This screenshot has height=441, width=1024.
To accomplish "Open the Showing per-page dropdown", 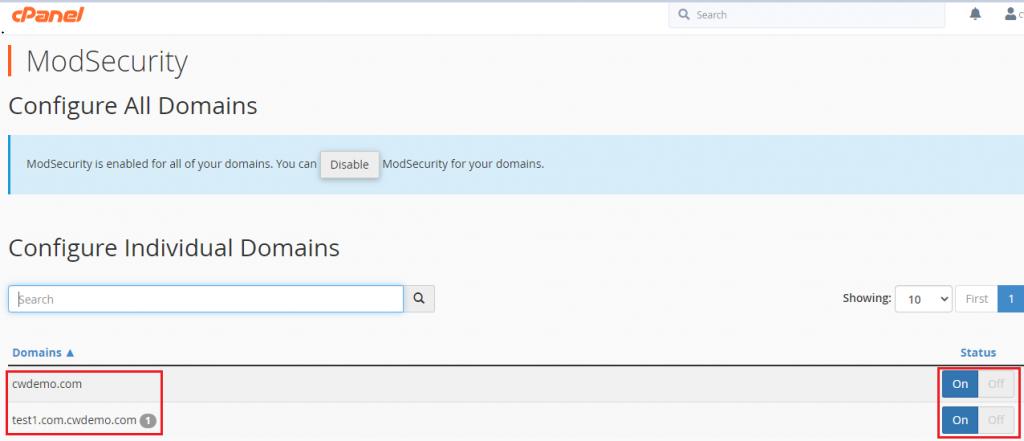I will coord(923,299).
